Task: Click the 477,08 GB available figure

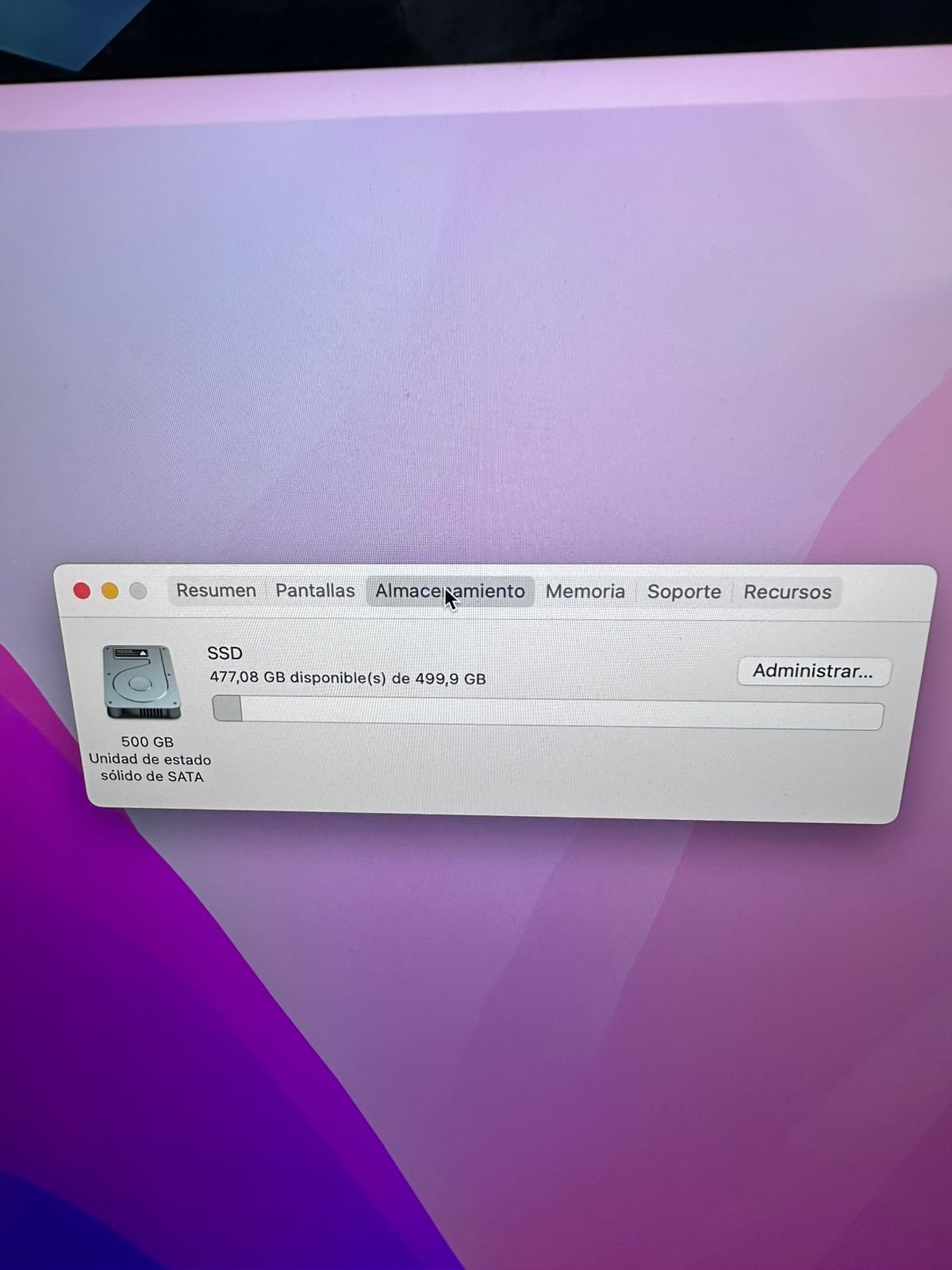Action: tap(247, 677)
